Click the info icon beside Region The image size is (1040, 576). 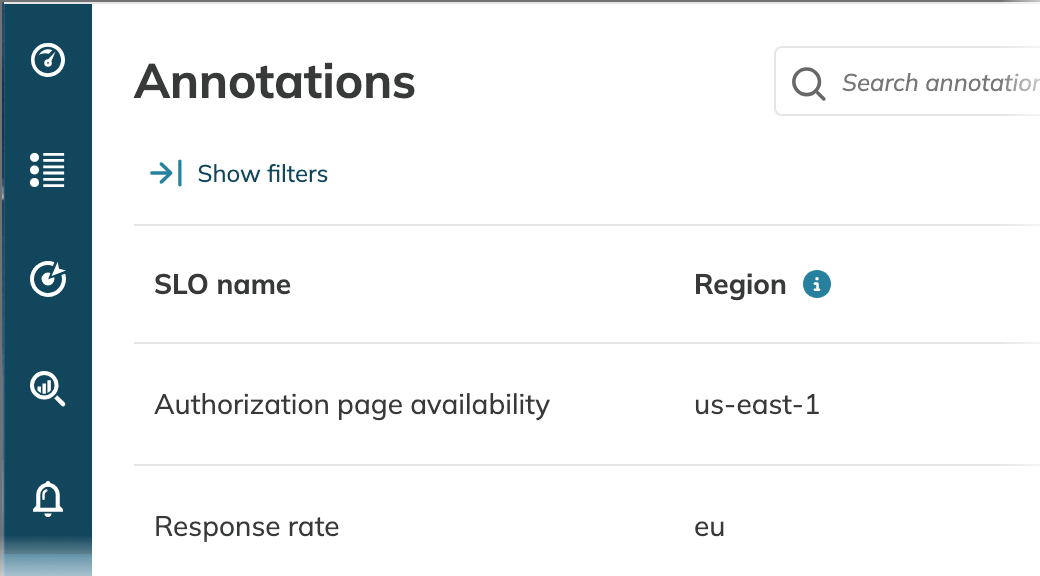click(816, 285)
